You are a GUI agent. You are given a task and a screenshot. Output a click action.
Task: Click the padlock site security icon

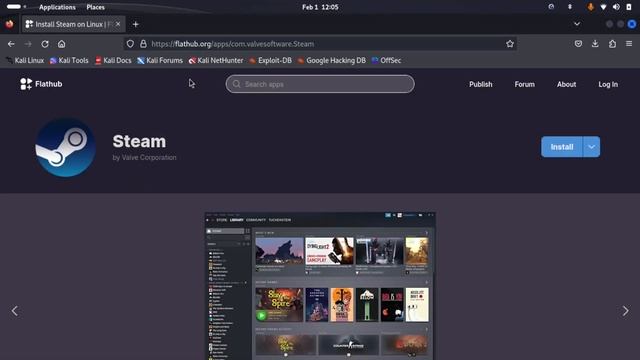(x=143, y=44)
